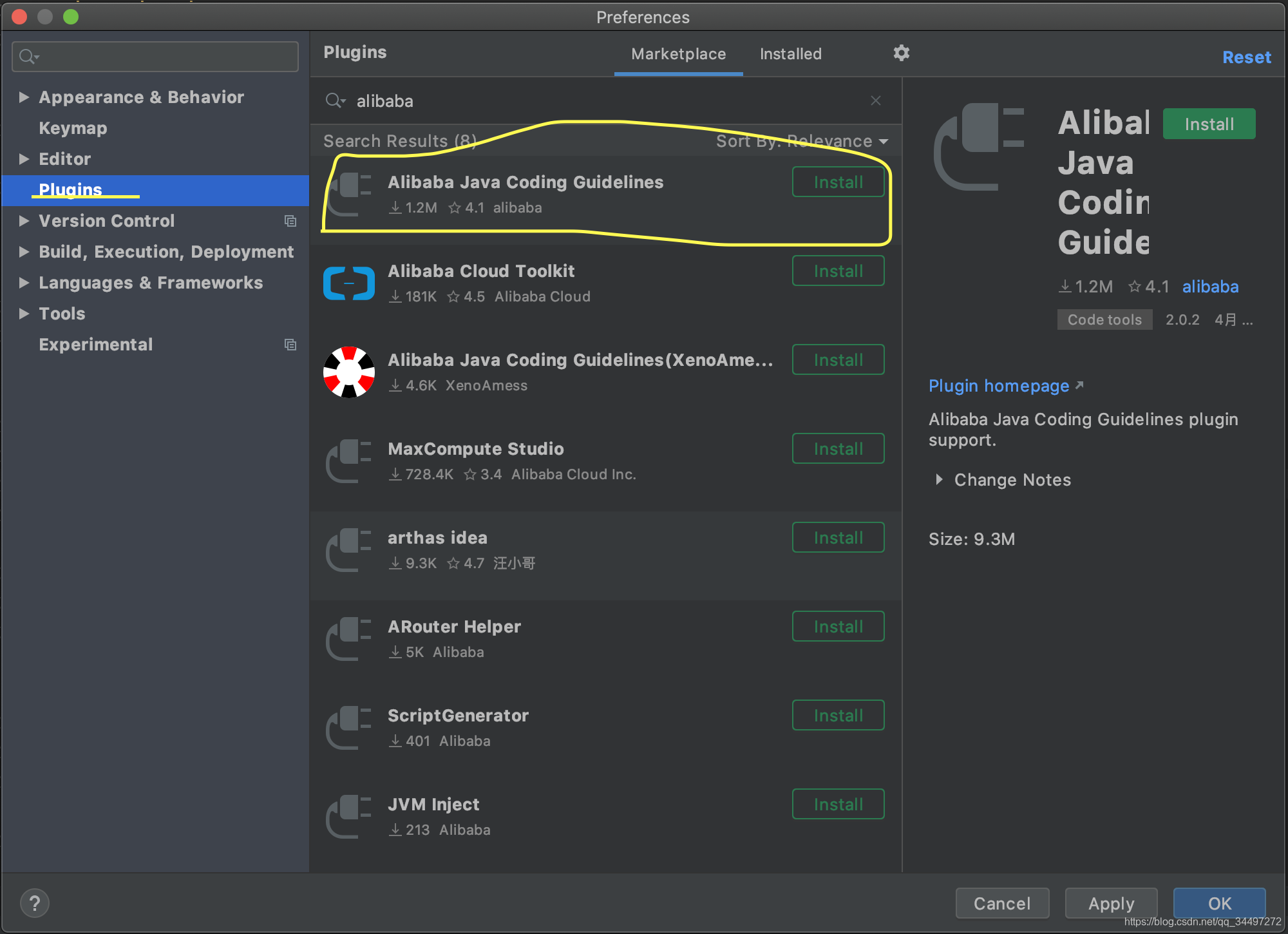Install the arthas idea plugin

(838, 537)
